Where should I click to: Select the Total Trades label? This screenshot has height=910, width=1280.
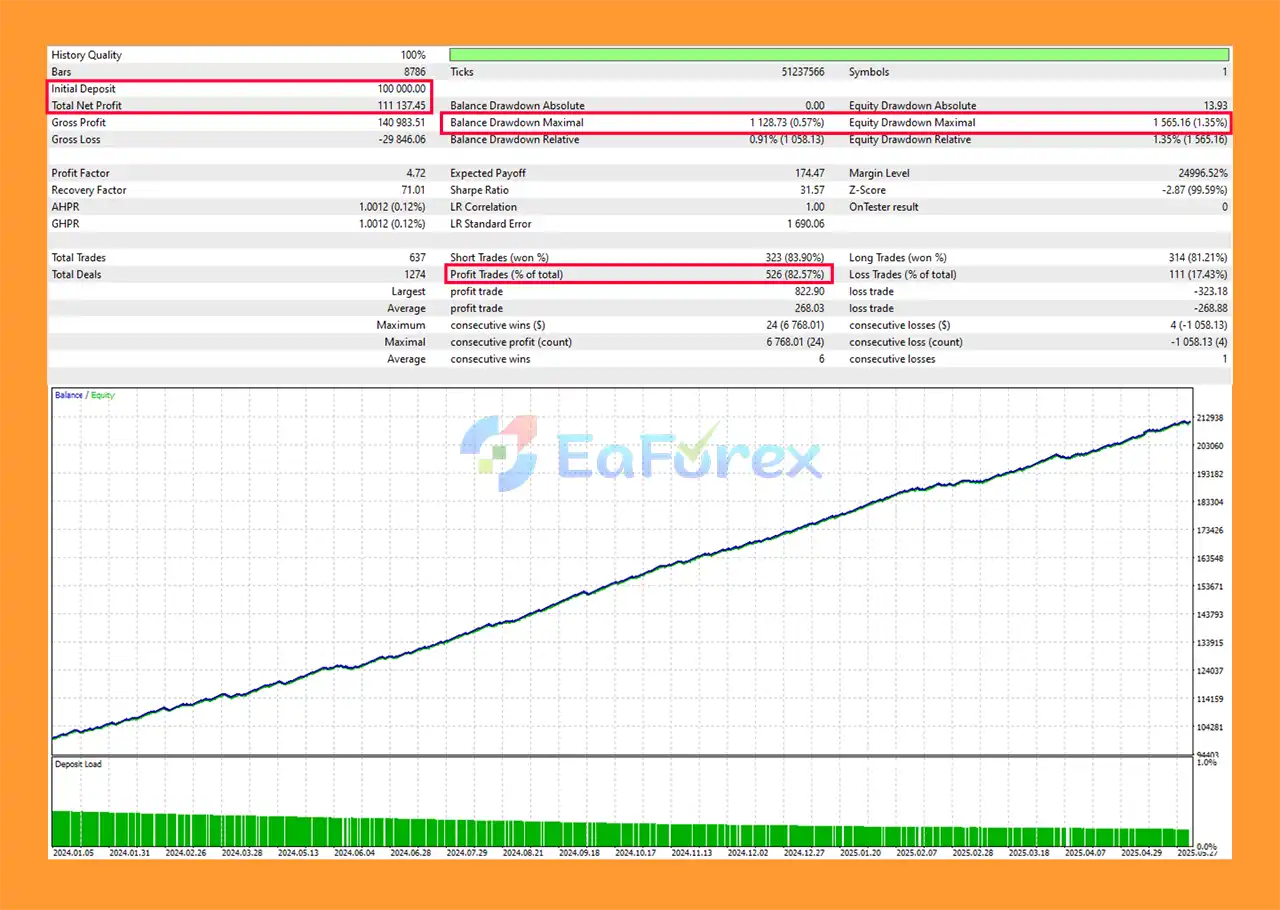click(x=78, y=258)
